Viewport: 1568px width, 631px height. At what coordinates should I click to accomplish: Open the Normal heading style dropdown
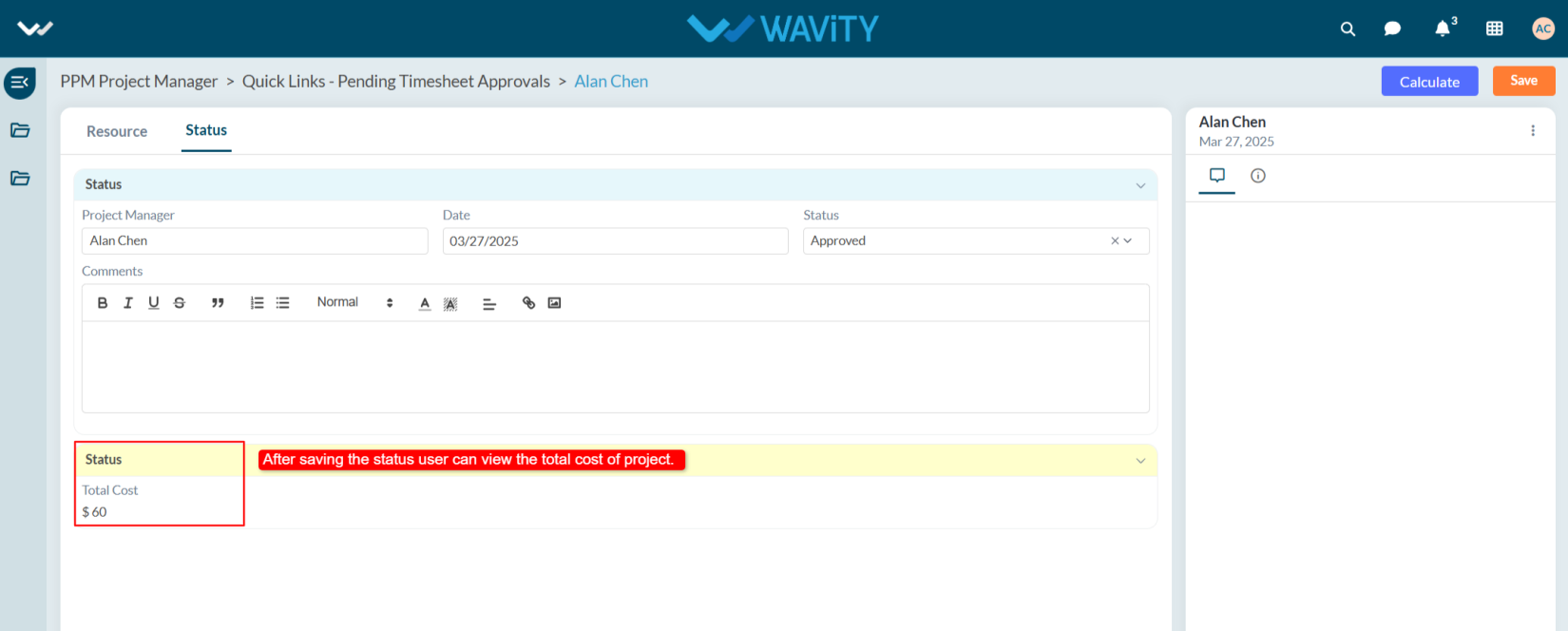pos(354,302)
